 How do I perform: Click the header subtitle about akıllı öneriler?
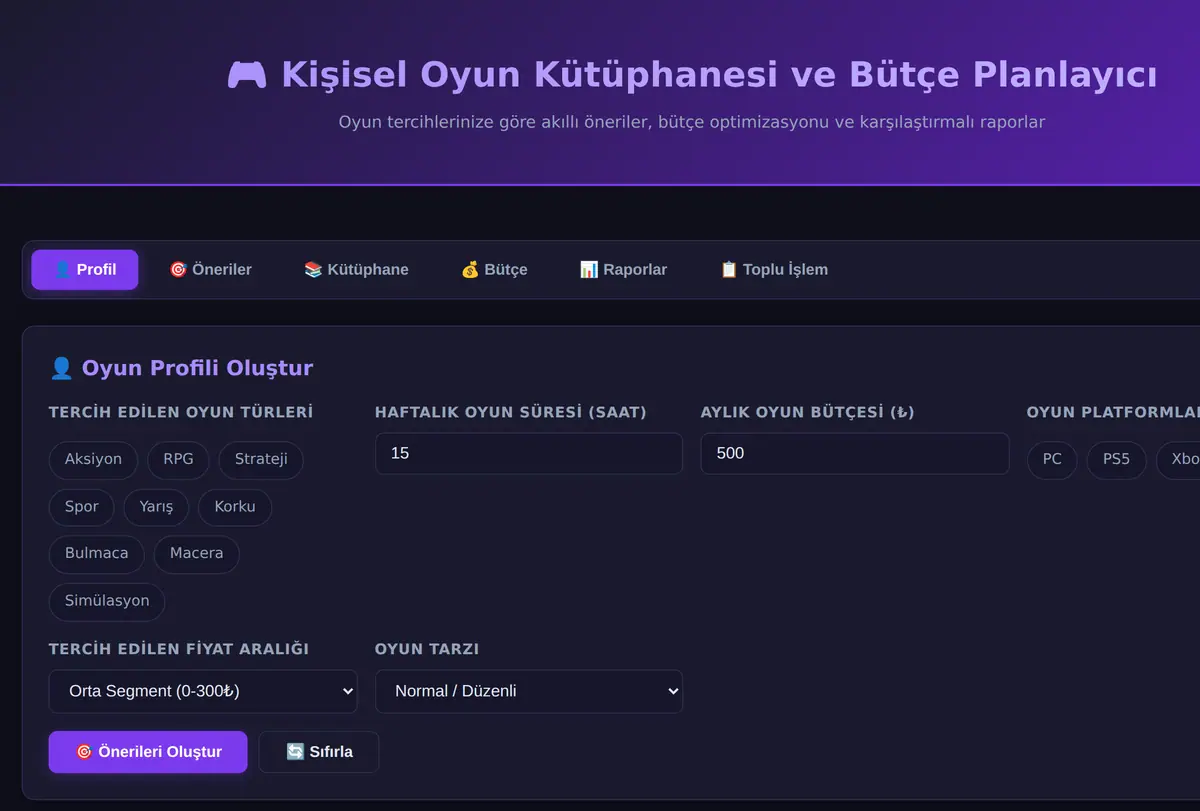click(692, 122)
